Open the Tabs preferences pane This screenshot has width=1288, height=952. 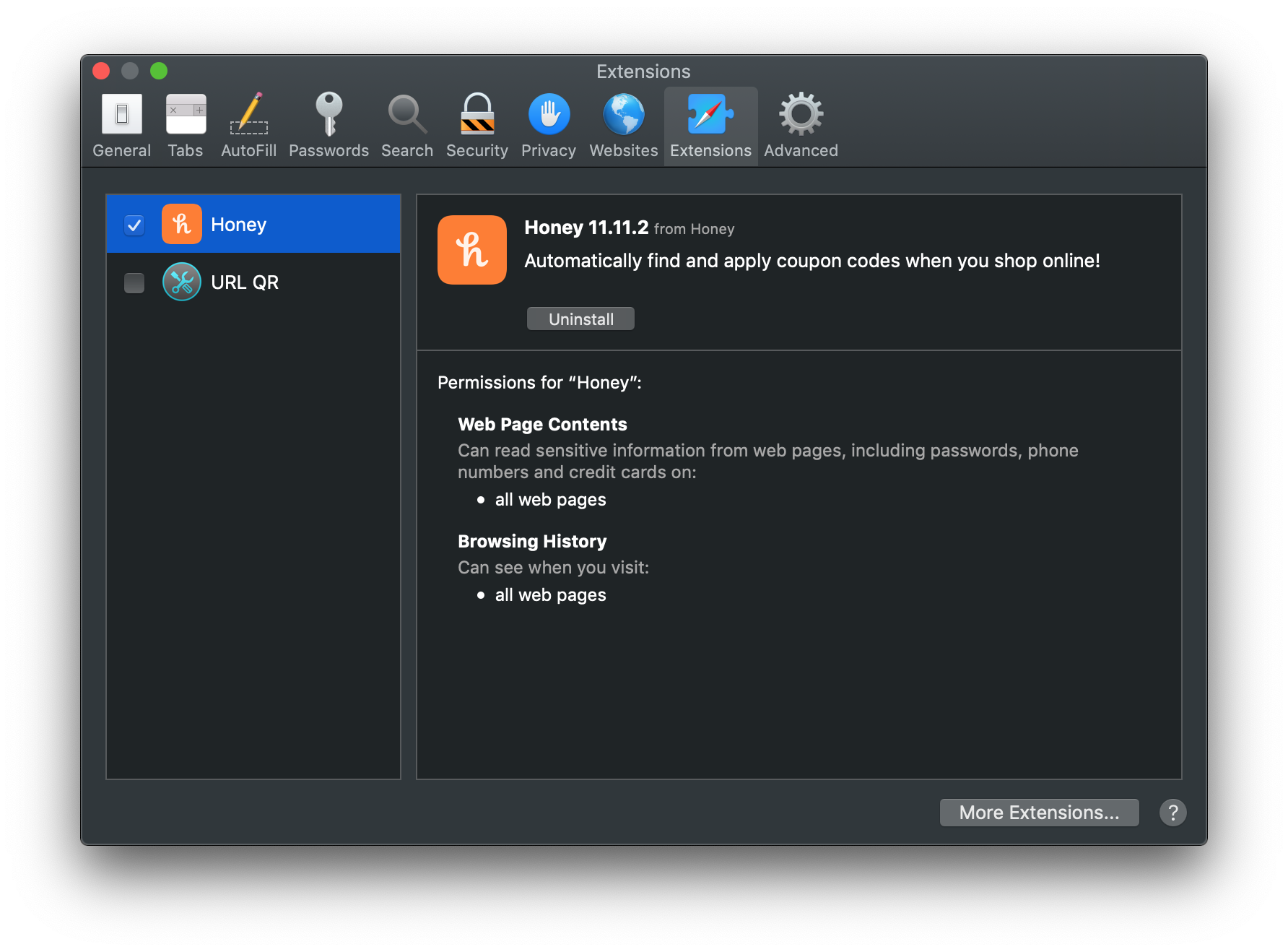(186, 126)
